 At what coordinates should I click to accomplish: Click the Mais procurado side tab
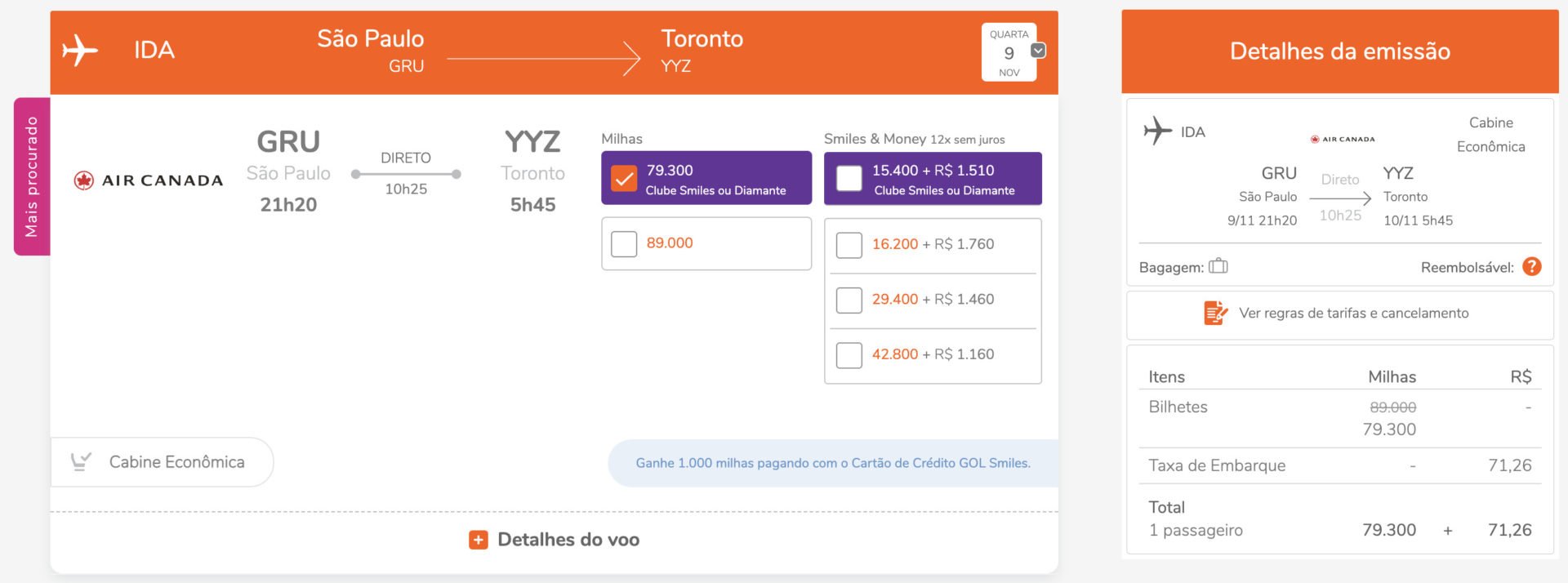pyautogui.click(x=32, y=176)
